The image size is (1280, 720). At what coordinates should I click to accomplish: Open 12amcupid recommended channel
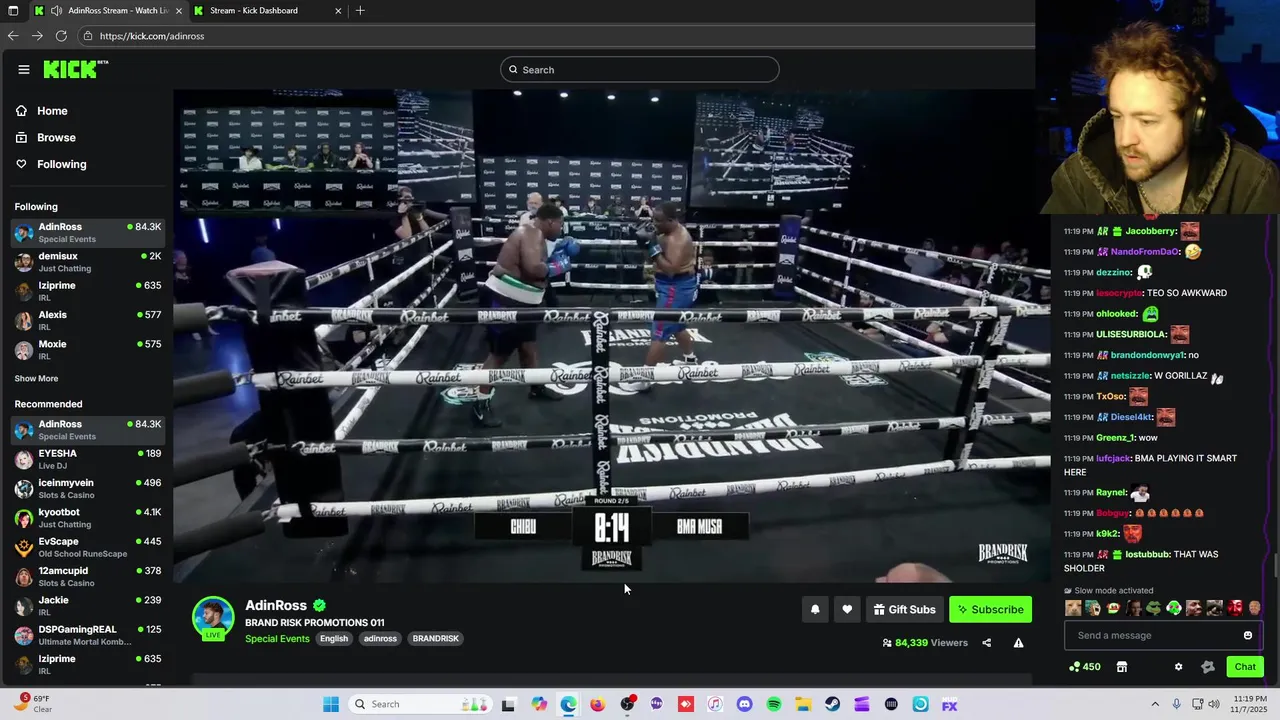point(86,576)
